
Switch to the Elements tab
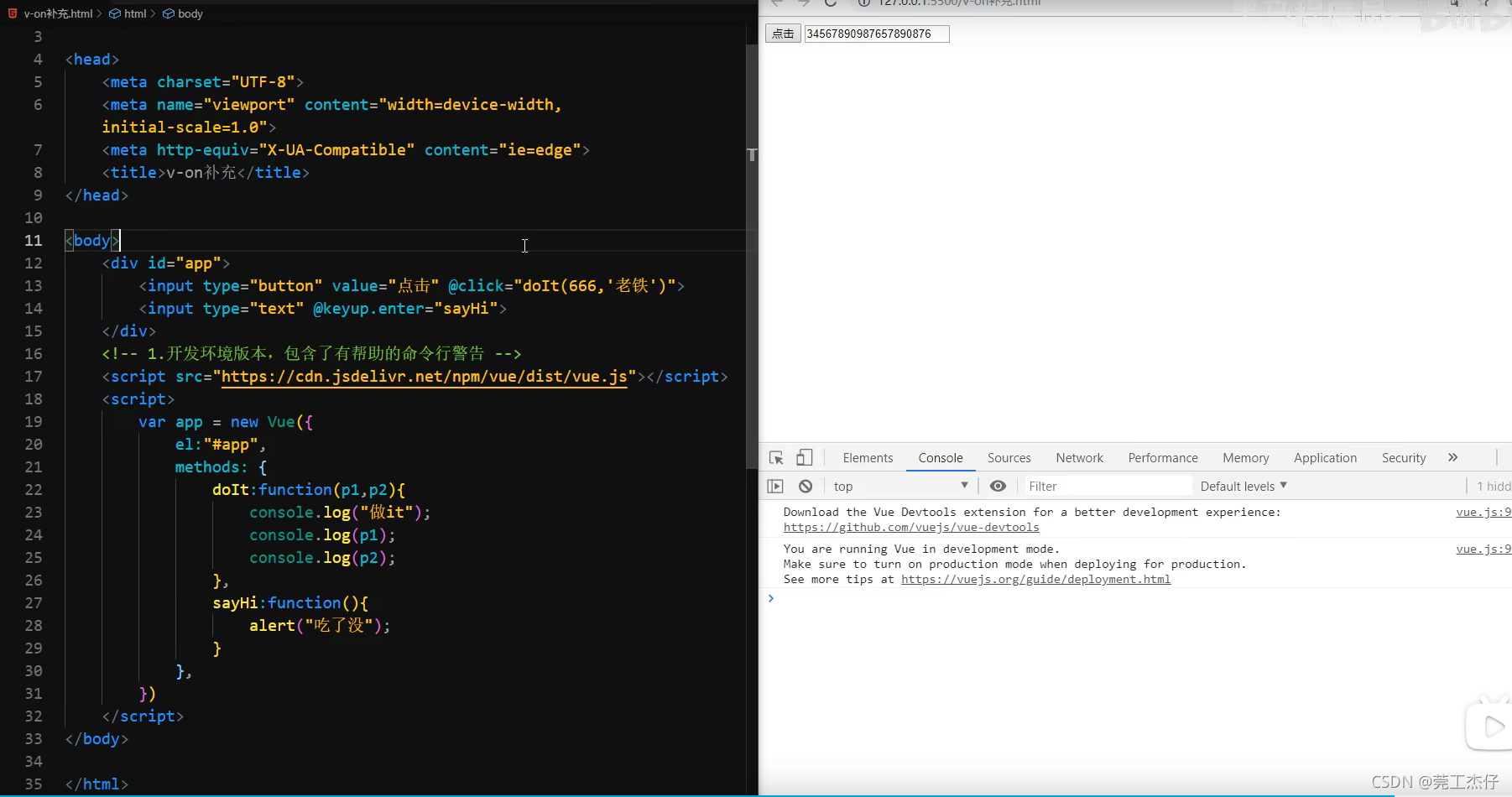tap(868, 458)
